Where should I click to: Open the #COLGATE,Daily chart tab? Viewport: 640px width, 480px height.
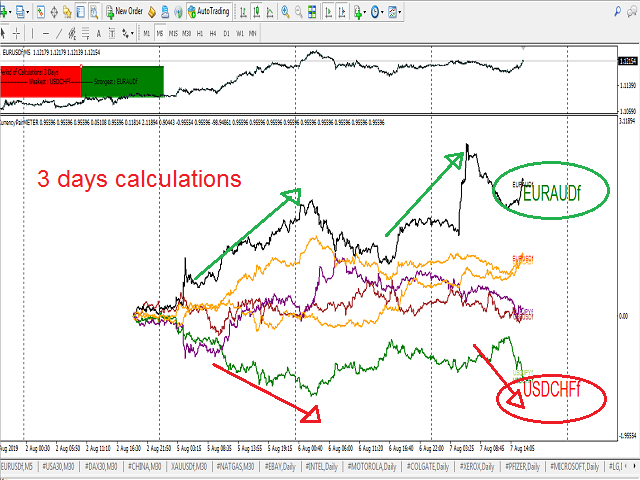427,466
